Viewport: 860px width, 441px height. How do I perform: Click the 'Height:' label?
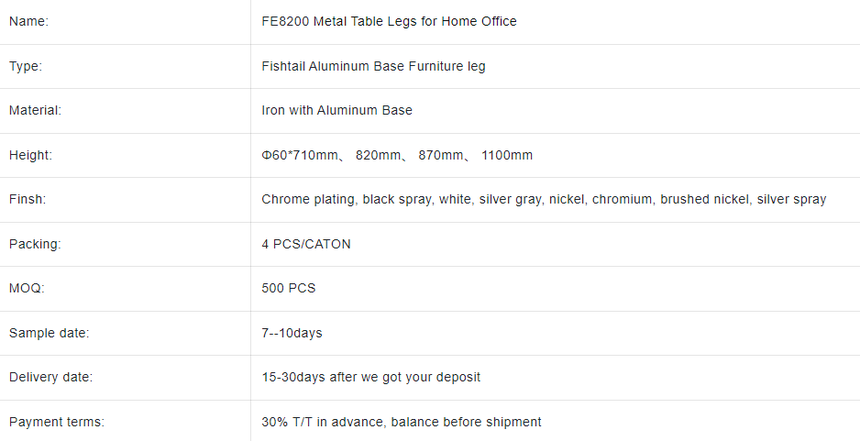(30, 155)
